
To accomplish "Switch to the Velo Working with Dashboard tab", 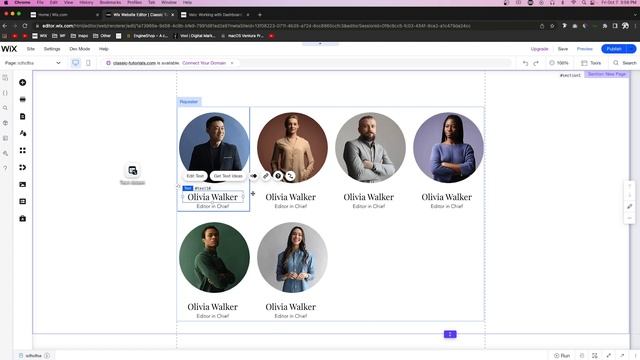I will pyautogui.click(x=215, y=15).
